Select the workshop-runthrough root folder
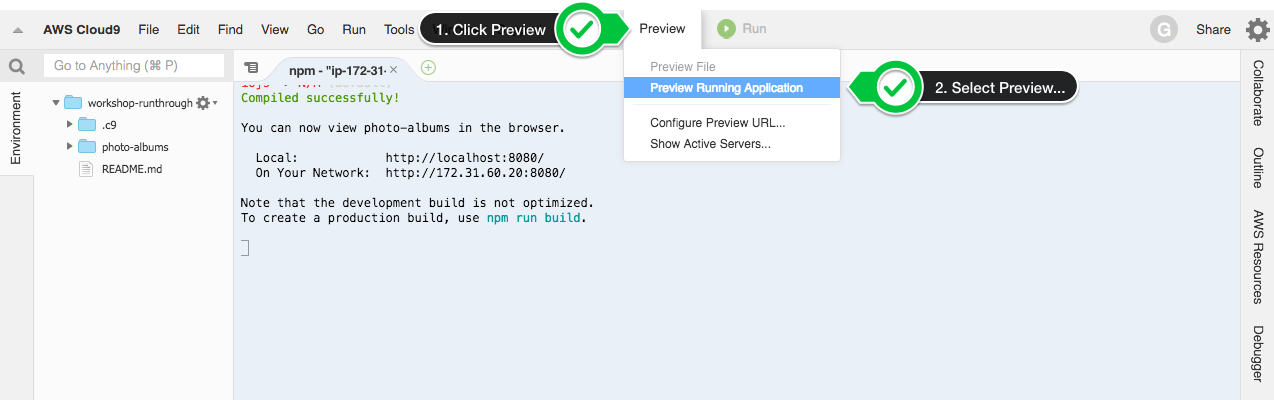The image size is (1274, 400). click(x=140, y=103)
